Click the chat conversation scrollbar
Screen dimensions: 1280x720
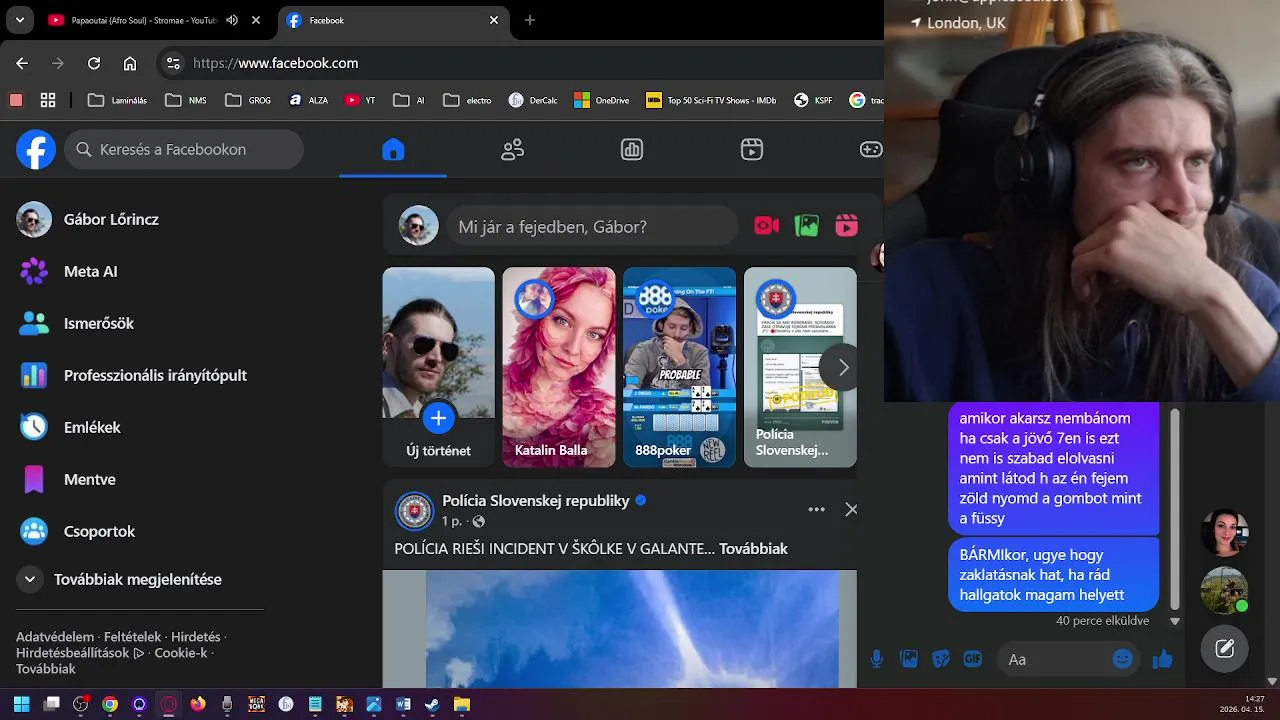pyautogui.click(x=1175, y=510)
